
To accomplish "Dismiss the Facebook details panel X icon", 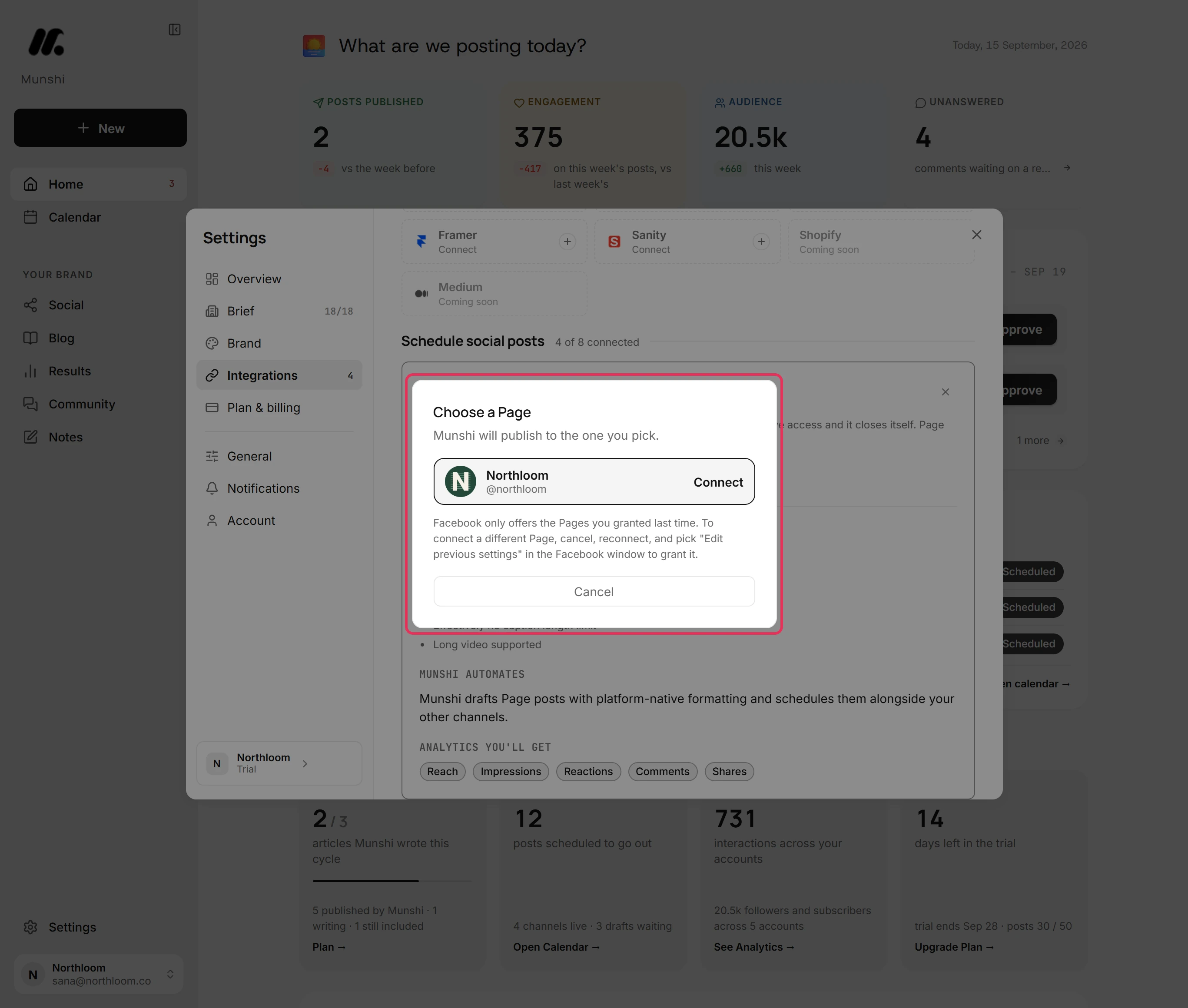I will 945,392.
